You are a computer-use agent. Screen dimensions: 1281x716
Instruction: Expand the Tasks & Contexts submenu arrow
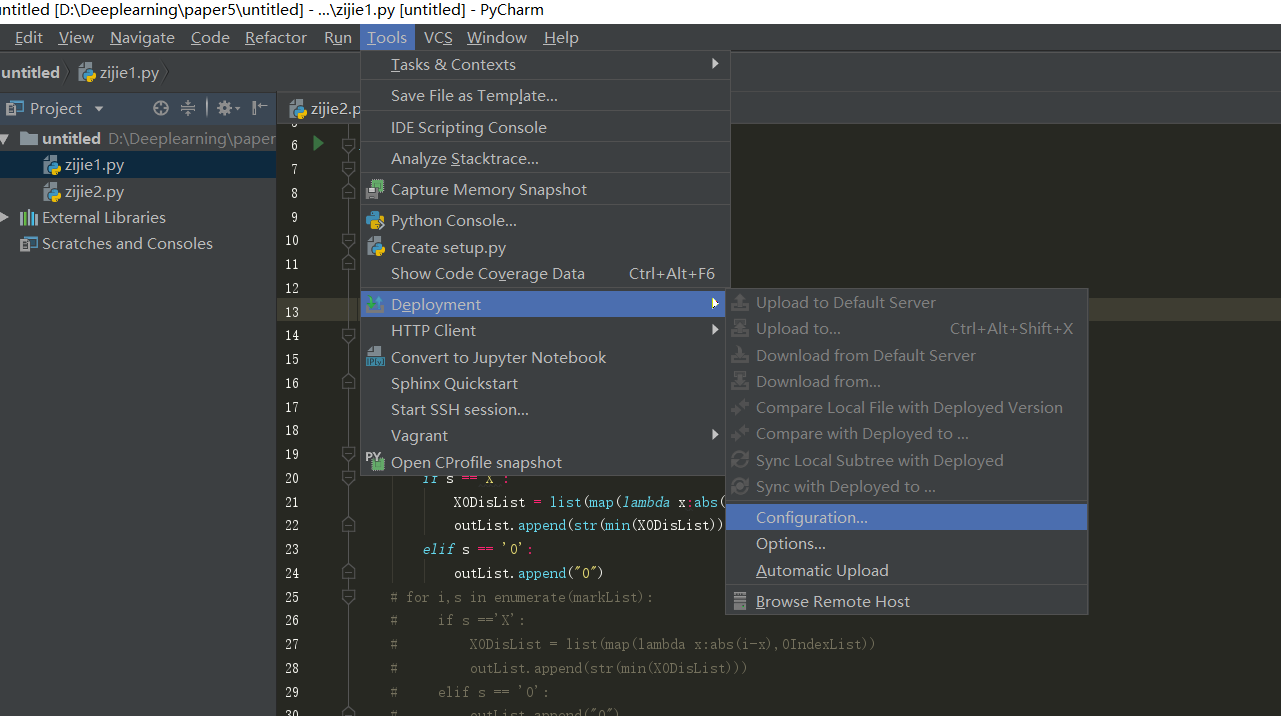[715, 64]
